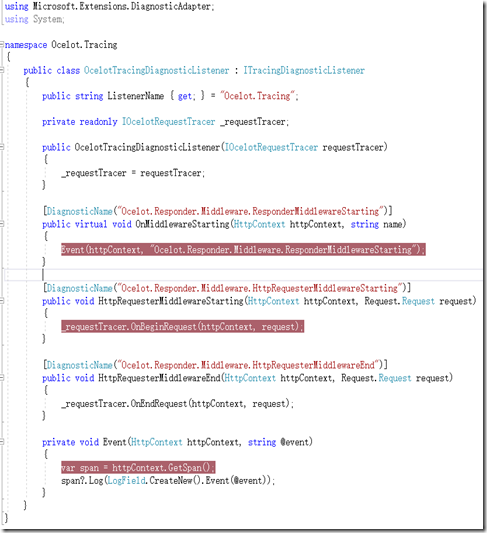Click the OnMiddlewareStarting method name
The height and width of the screenshot is (533, 487).
[182, 224]
